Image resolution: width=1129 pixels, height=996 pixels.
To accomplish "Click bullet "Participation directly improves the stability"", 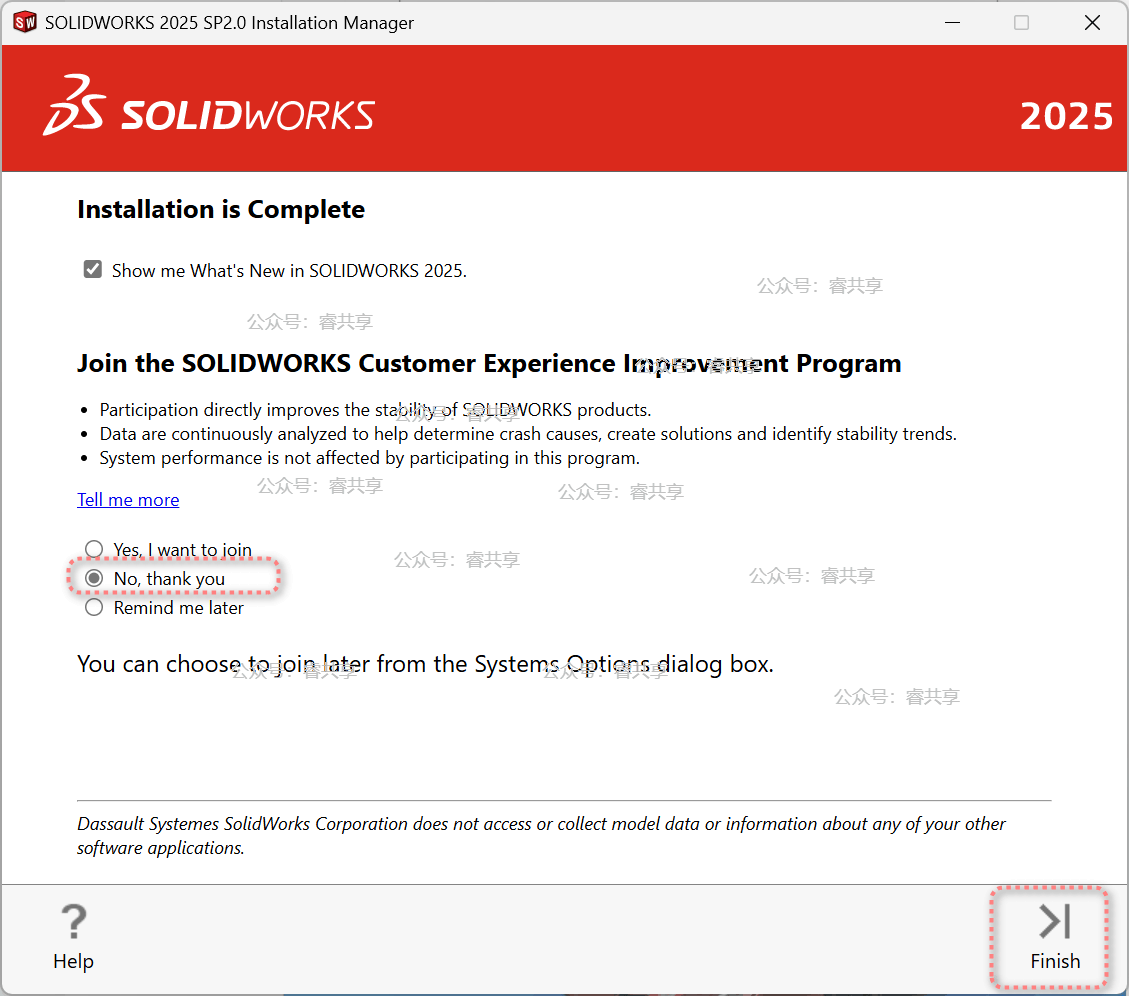I will point(375,410).
